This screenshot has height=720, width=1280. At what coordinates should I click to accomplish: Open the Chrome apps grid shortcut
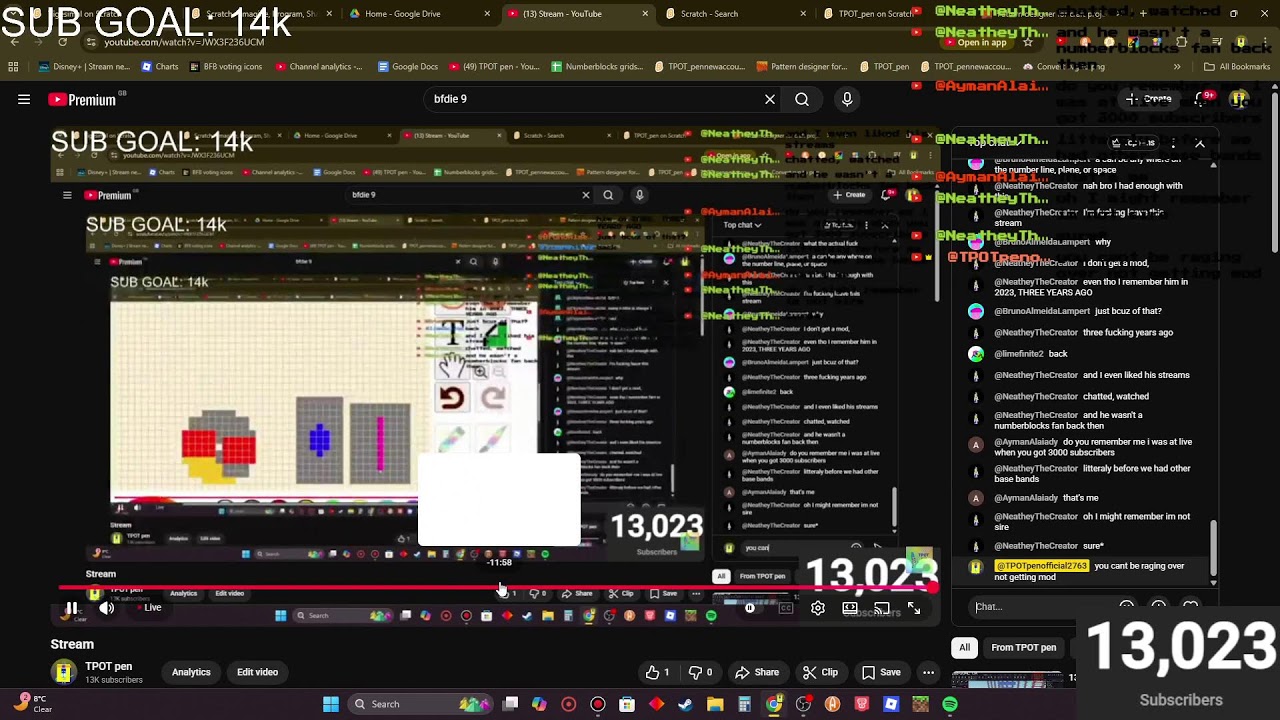click(13, 67)
